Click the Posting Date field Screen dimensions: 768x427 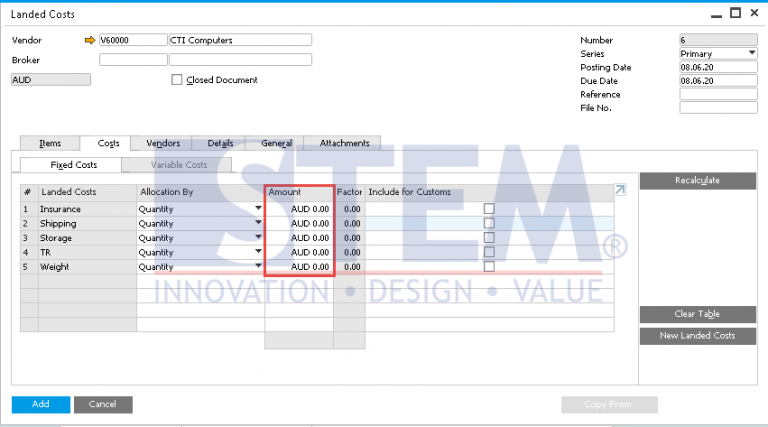pyautogui.click(x=717, y=67)
